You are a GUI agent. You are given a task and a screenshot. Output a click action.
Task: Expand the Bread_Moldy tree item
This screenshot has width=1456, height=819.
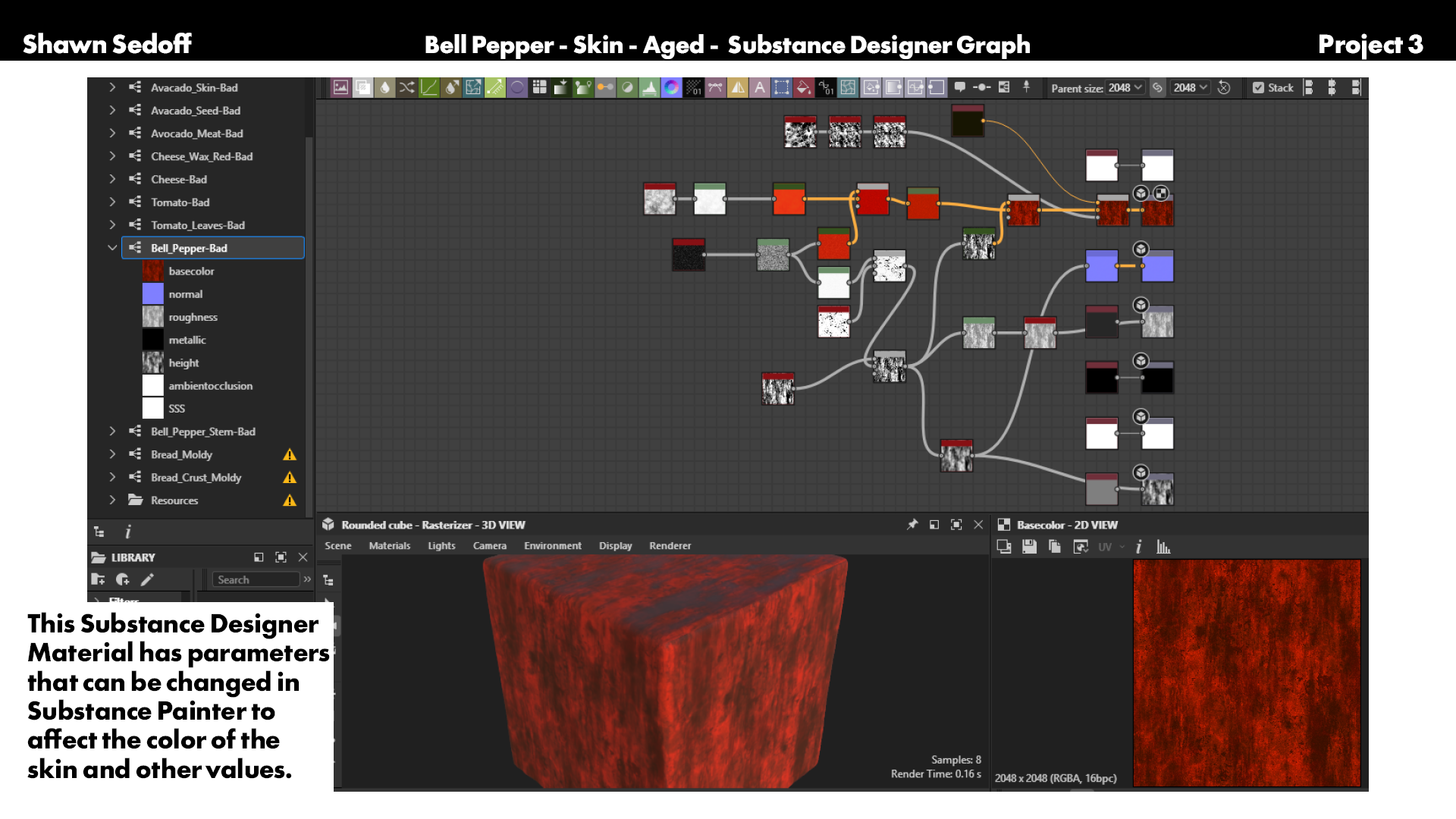112,454
